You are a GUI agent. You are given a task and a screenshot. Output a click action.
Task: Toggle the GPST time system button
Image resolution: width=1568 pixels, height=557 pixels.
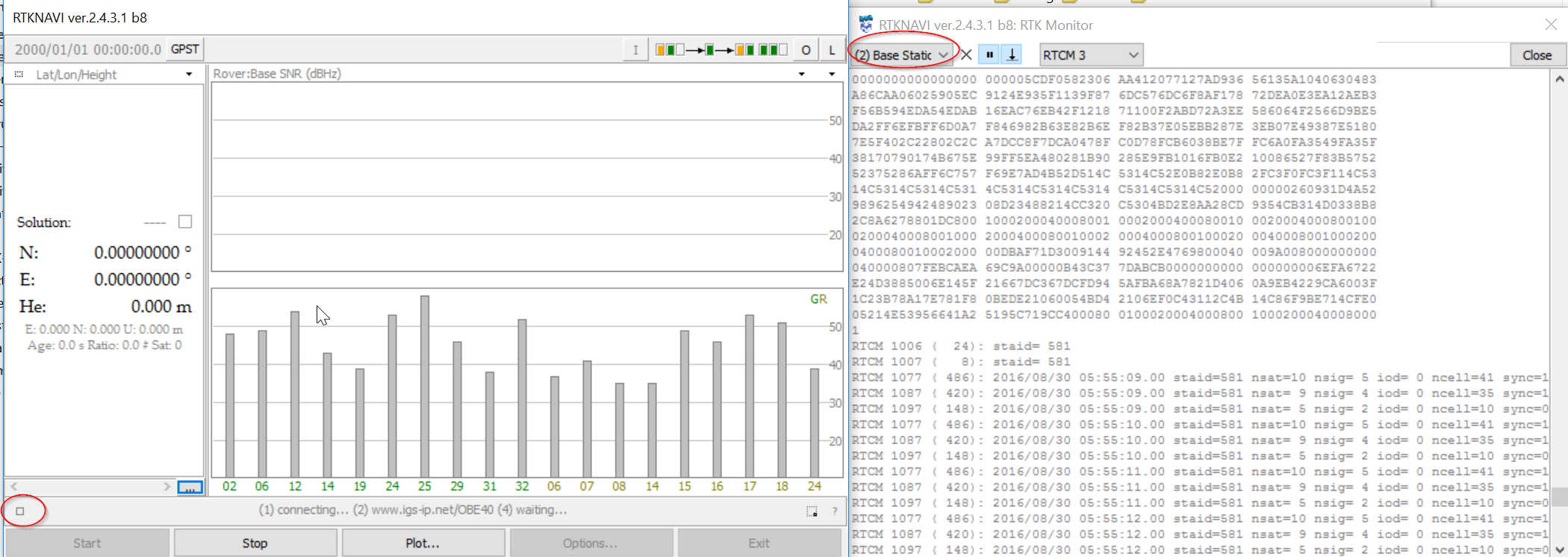coord(184,49)
